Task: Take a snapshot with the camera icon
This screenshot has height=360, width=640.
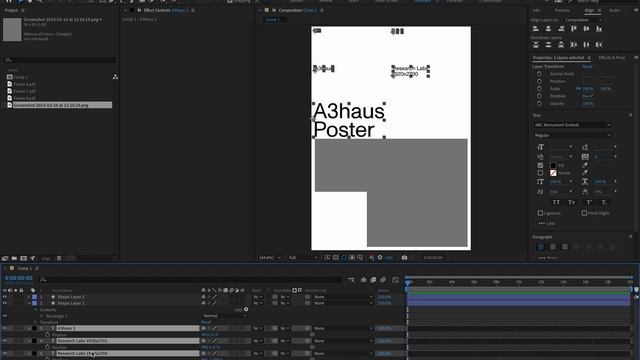Action: (x=404, y=258)
